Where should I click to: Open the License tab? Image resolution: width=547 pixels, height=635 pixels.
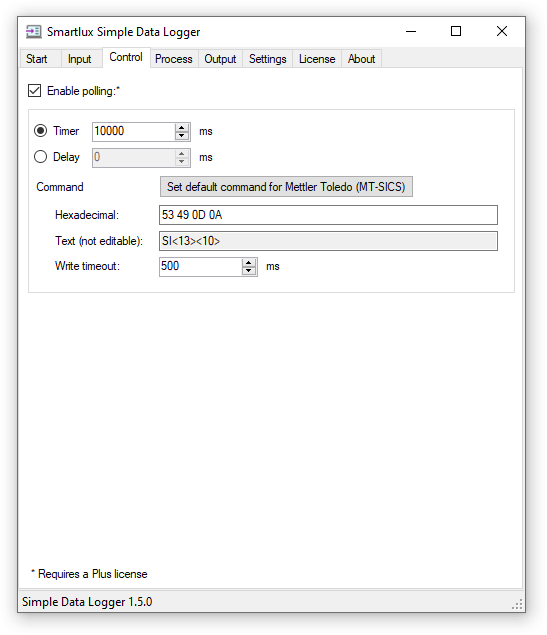click(x=317, y=59)
